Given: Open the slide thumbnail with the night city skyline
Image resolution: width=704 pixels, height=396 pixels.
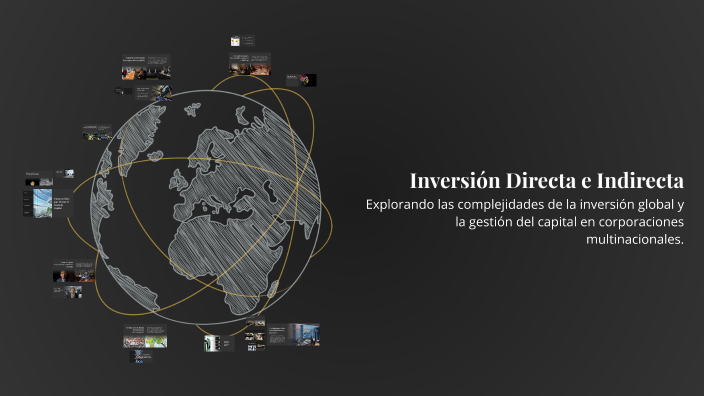Looking at the screenshot, I should tap(97, 132).
